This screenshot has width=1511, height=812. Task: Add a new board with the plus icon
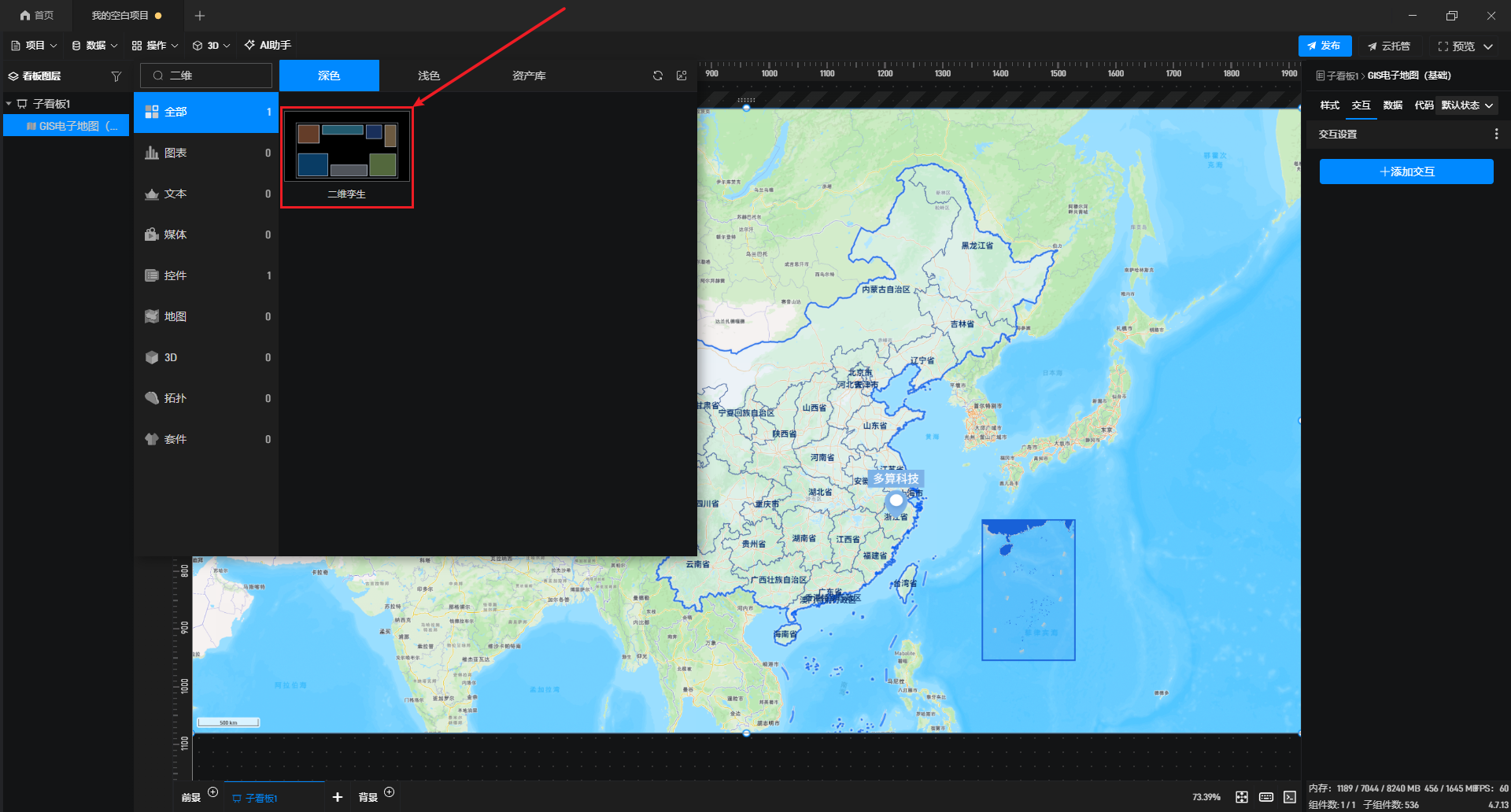click(338, 797)
